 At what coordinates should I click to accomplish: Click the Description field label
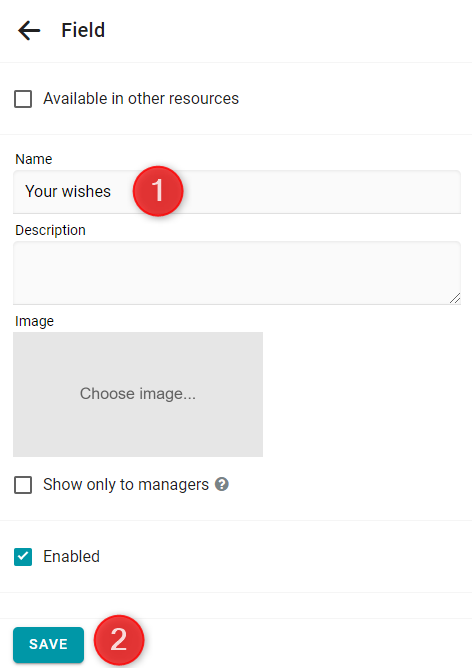click(x=50, y=230)
